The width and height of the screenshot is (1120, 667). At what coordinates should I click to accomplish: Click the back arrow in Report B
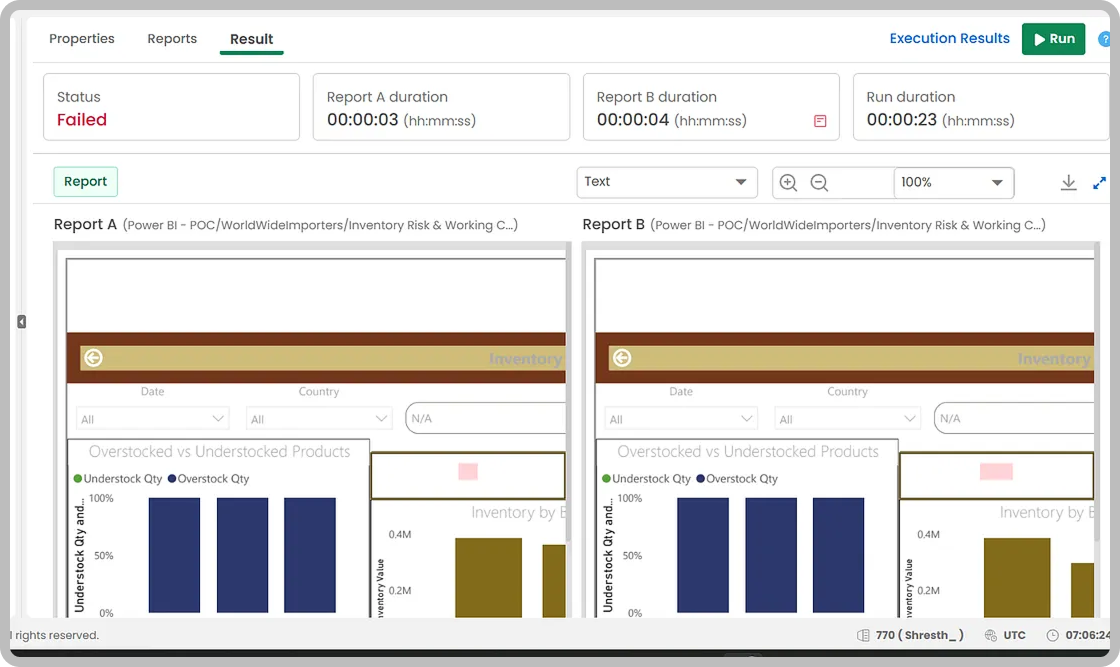click(622, 358)
